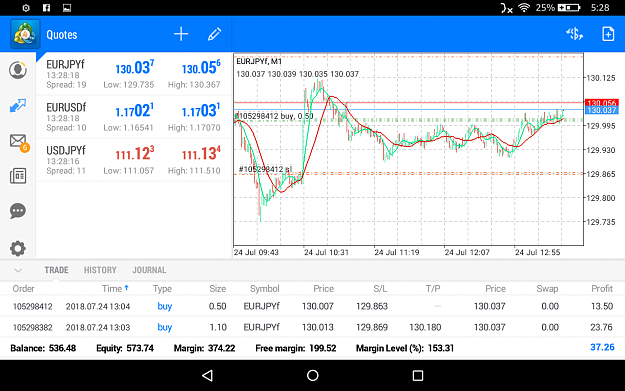Open mailbox with 6 unread messages
The width and height of the screenshot is (625, 391).
19,142
